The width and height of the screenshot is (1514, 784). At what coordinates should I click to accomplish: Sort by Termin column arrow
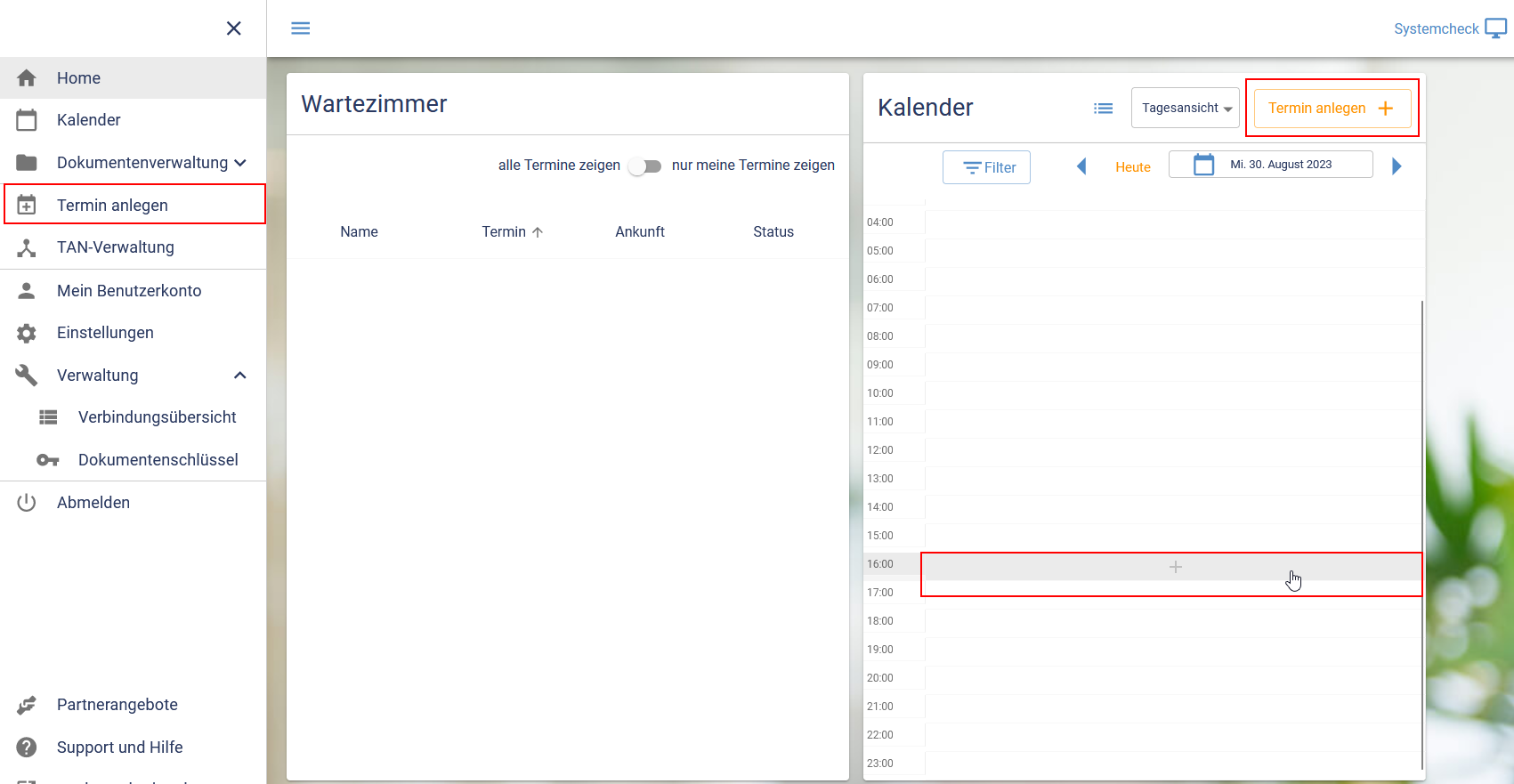click(x=538, y=232)
